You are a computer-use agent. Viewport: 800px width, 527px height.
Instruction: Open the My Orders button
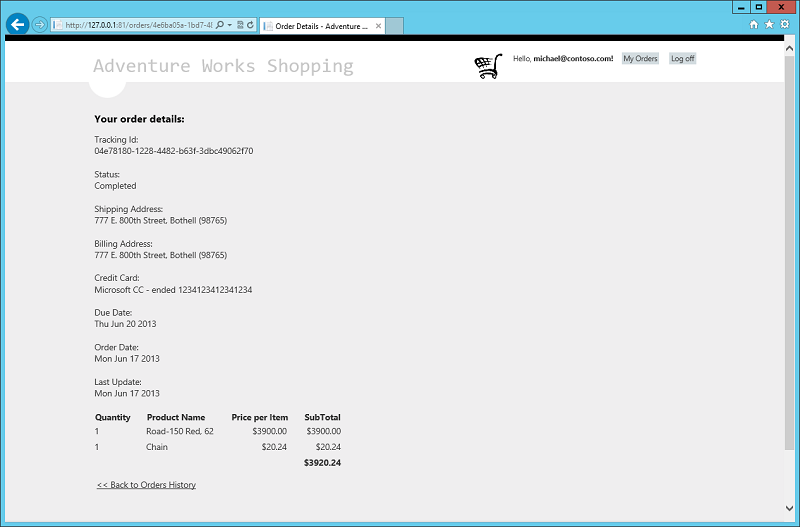[640, 59]
